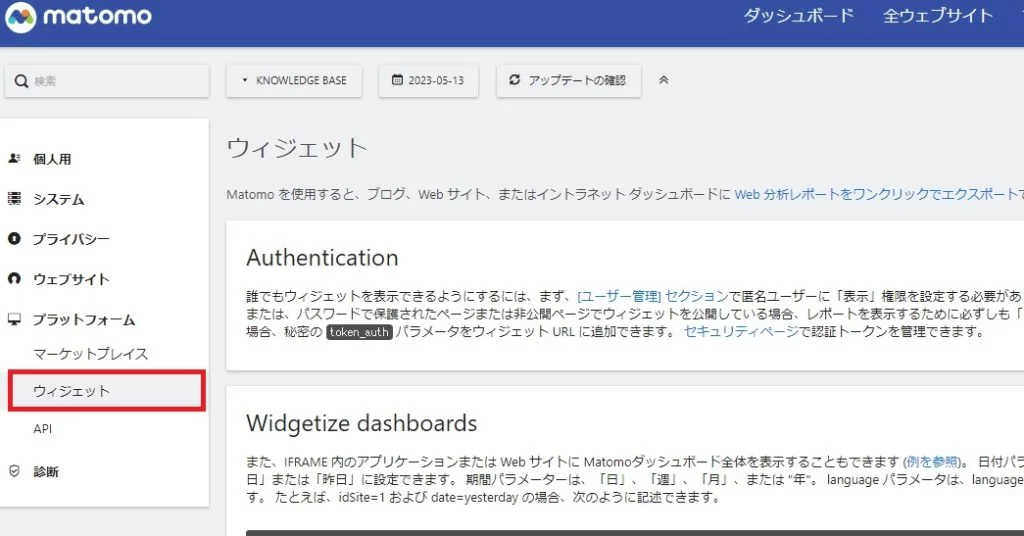The height and width of the screenshot is (536, 1024).
Task: Expand 個人用 sidebar section
Action: 52,159
